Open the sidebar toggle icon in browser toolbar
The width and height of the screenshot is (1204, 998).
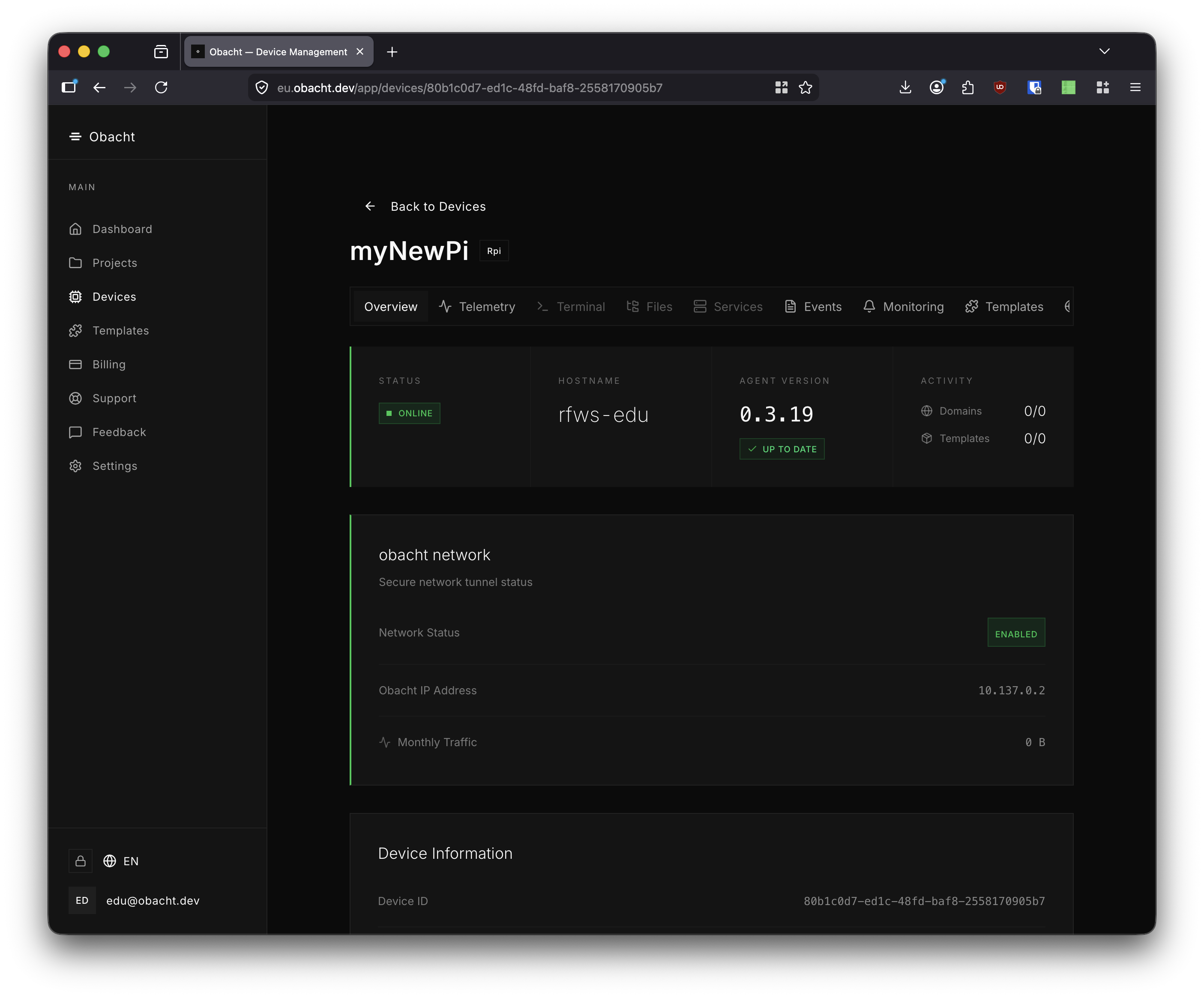point(69,87)
